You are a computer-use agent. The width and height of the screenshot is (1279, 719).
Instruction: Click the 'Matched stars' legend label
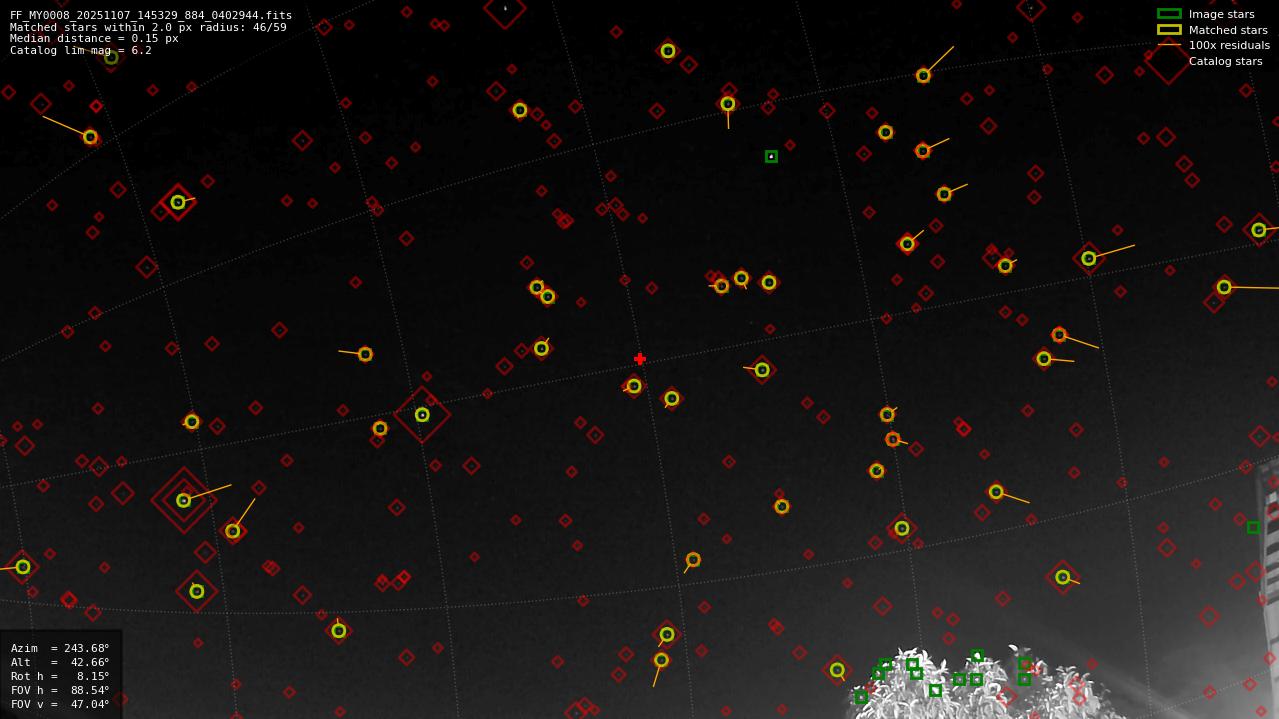pyautogui.click(x=1228, y=30)
